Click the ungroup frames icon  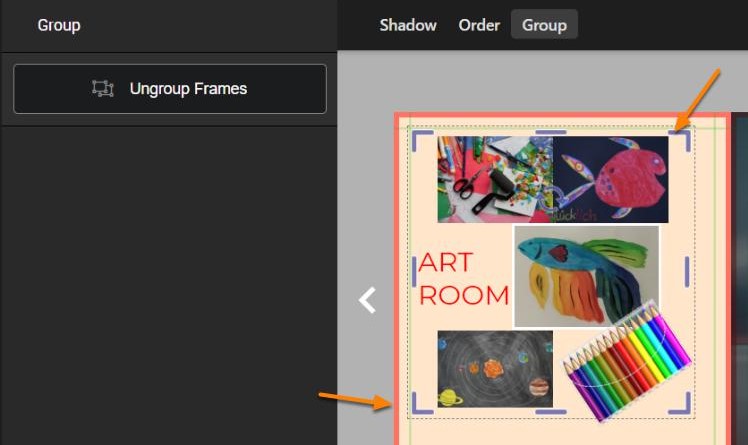pyautogui.click(x=103, y=89)
